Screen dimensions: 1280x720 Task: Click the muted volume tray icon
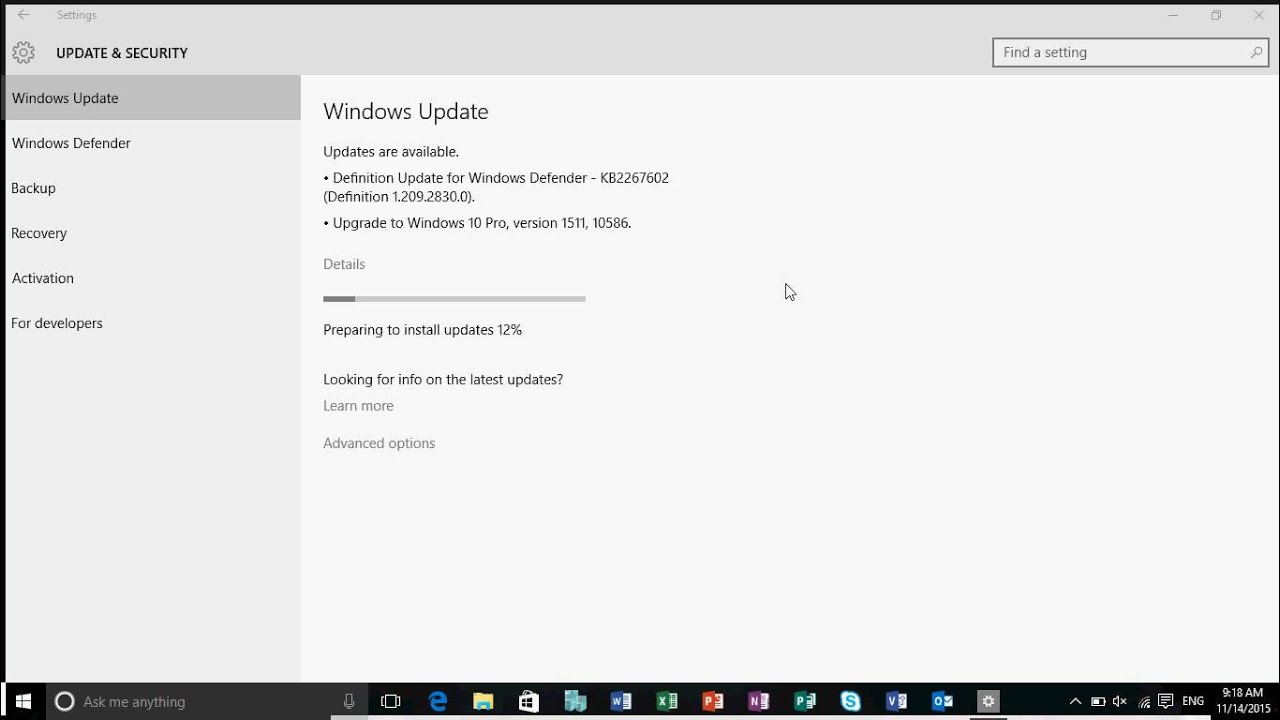1120,702
